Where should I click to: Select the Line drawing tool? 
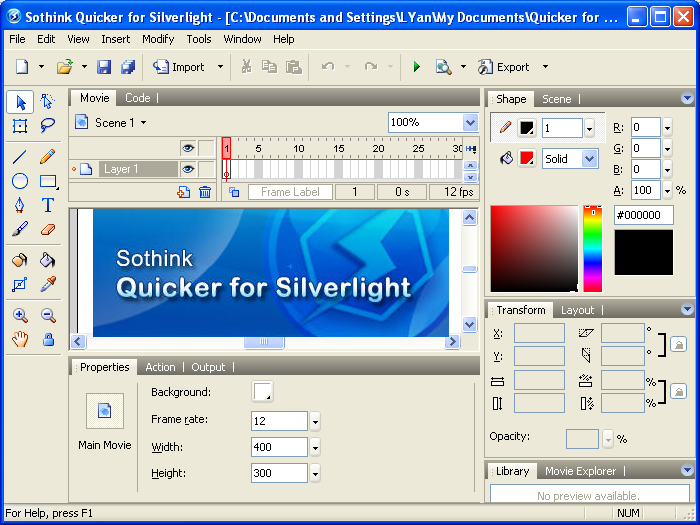(x=20, y=157)
